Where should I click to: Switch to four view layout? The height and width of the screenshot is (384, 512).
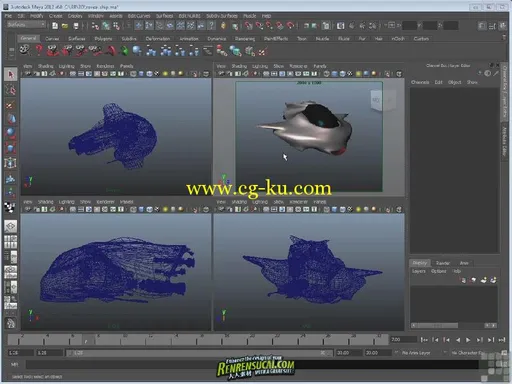[x=10, y=241]
